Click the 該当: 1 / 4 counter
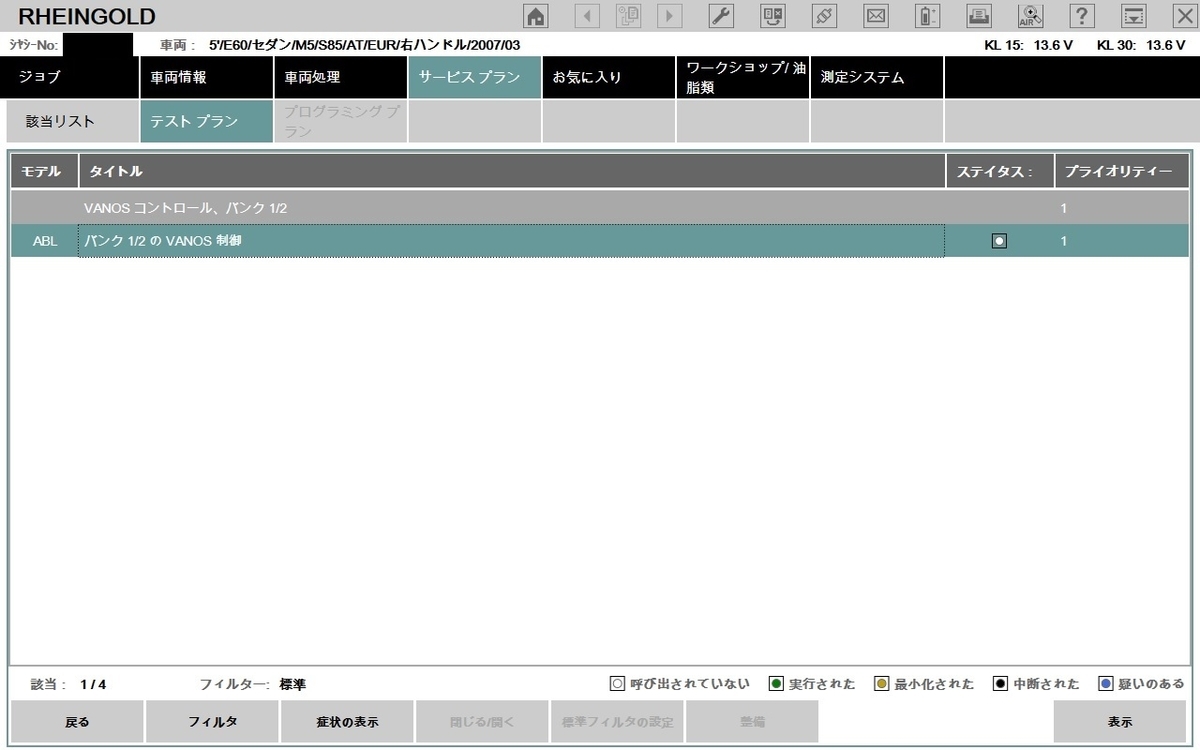1200x750 pixels. [x=68, y=684]
